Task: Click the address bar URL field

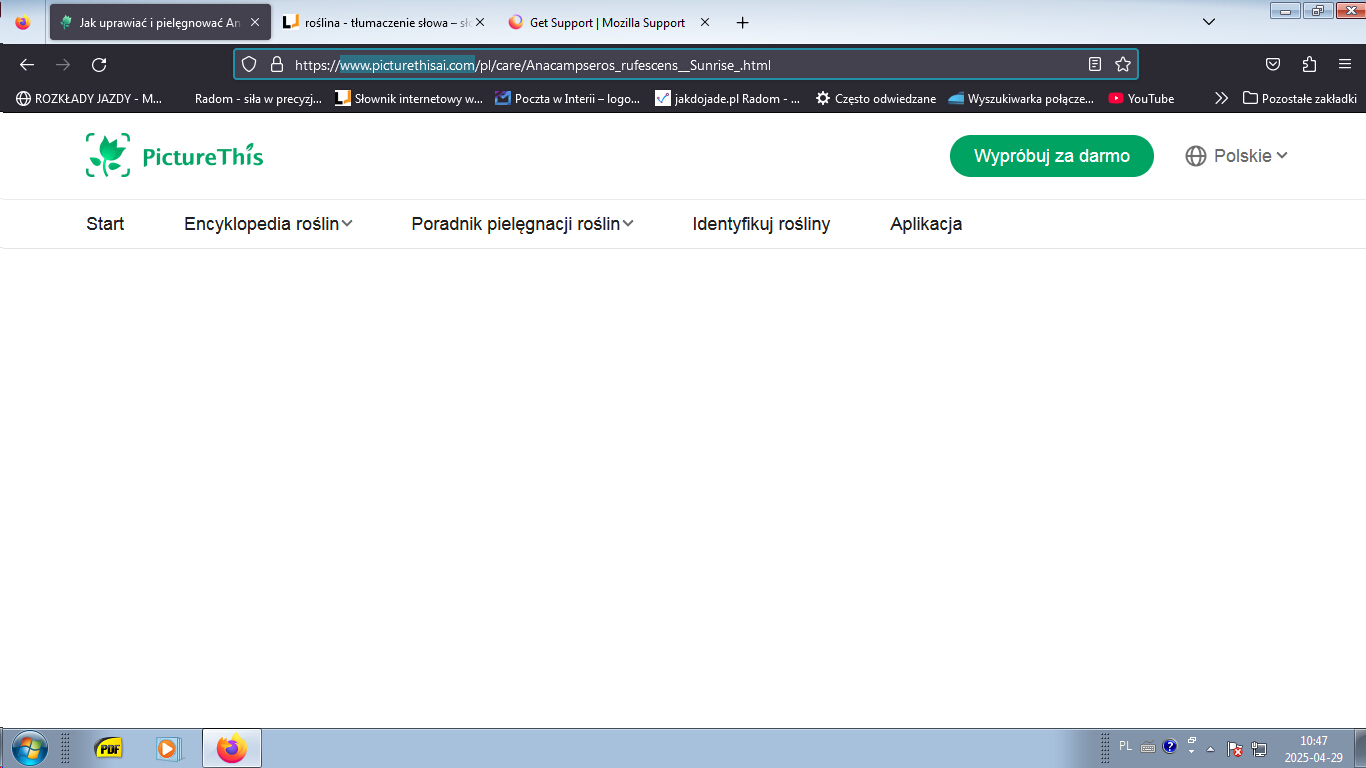Action: (686, 65)
